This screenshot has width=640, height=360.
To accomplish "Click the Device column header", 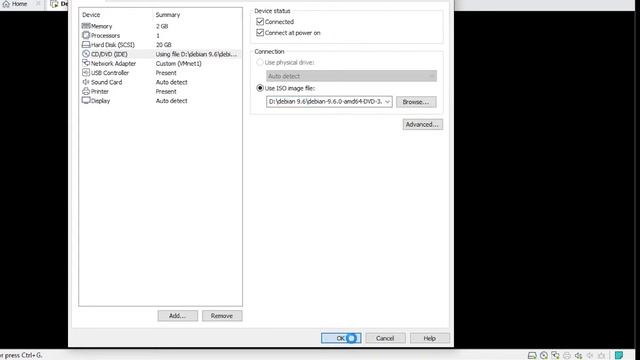I will tap(91, 15).
